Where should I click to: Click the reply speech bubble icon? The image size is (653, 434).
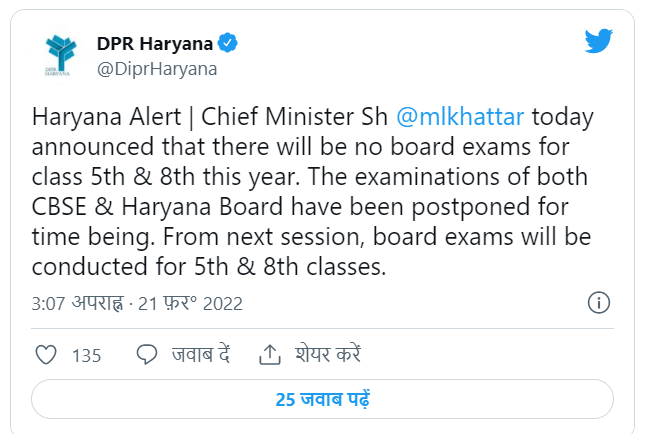(x=147, y=354)
